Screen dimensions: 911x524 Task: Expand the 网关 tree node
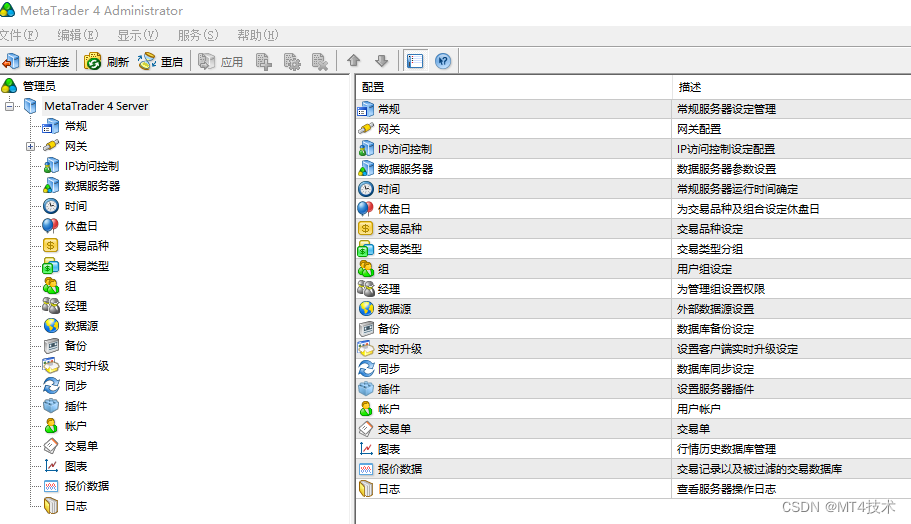click(x=30, y=146)
